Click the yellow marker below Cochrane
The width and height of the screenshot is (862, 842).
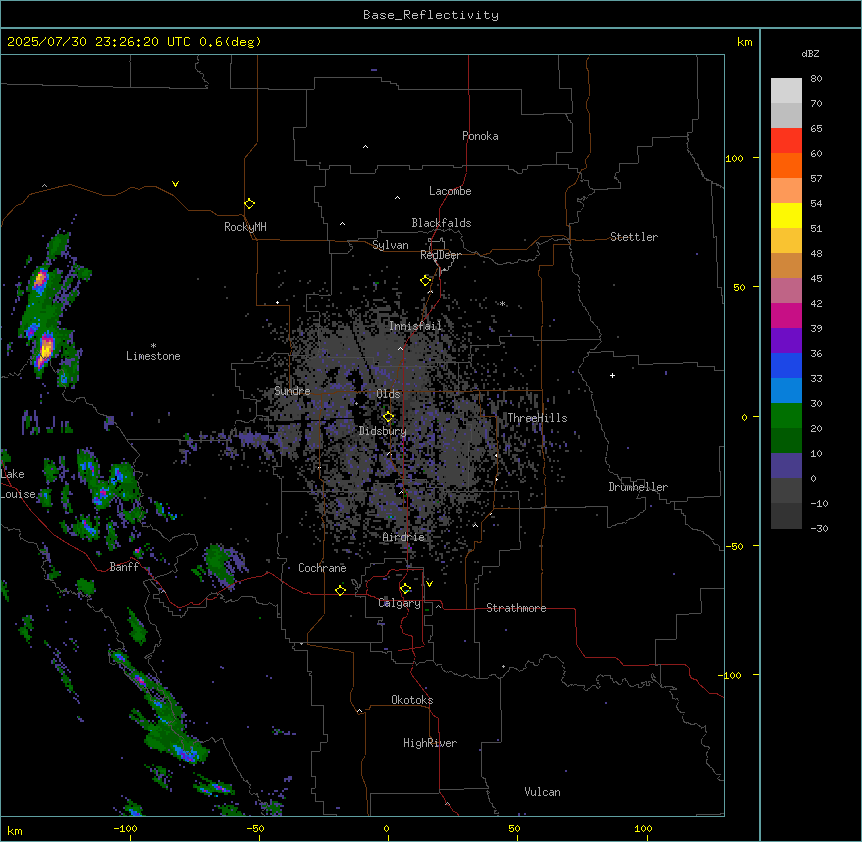click(x=340, y=590)
